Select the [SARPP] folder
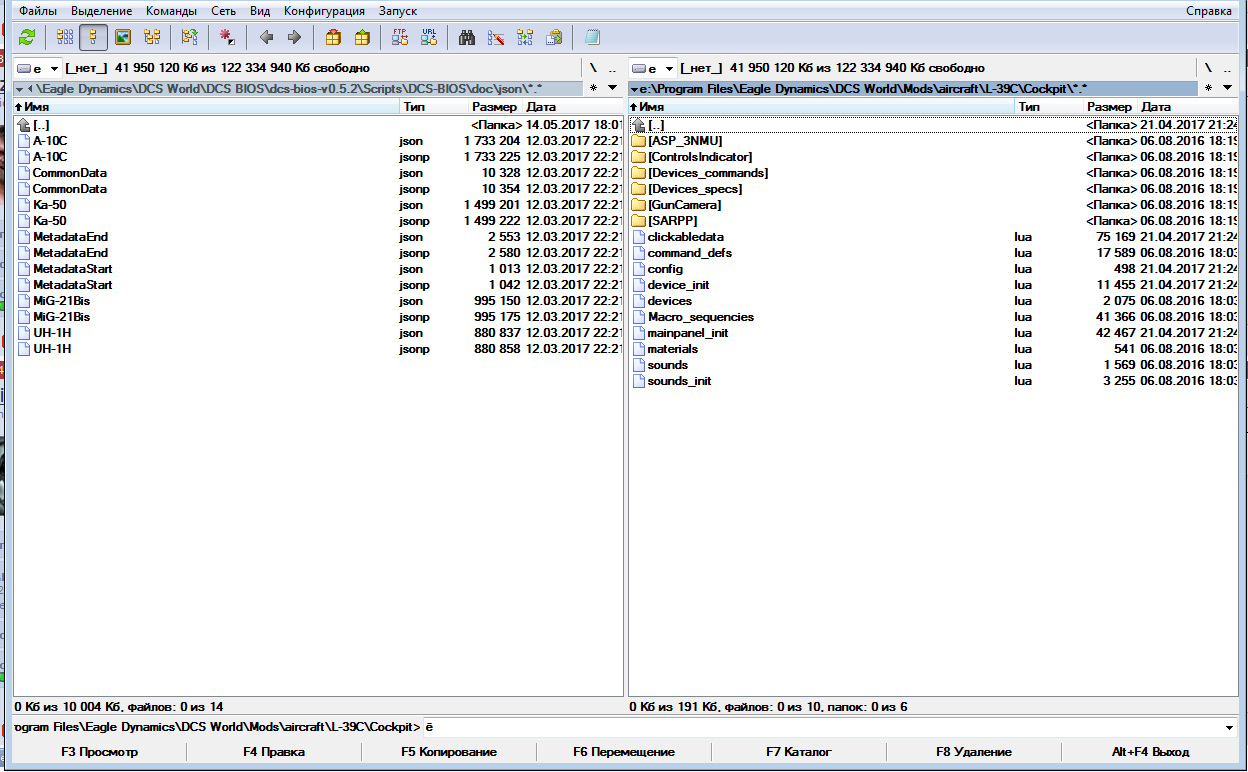 934,221
